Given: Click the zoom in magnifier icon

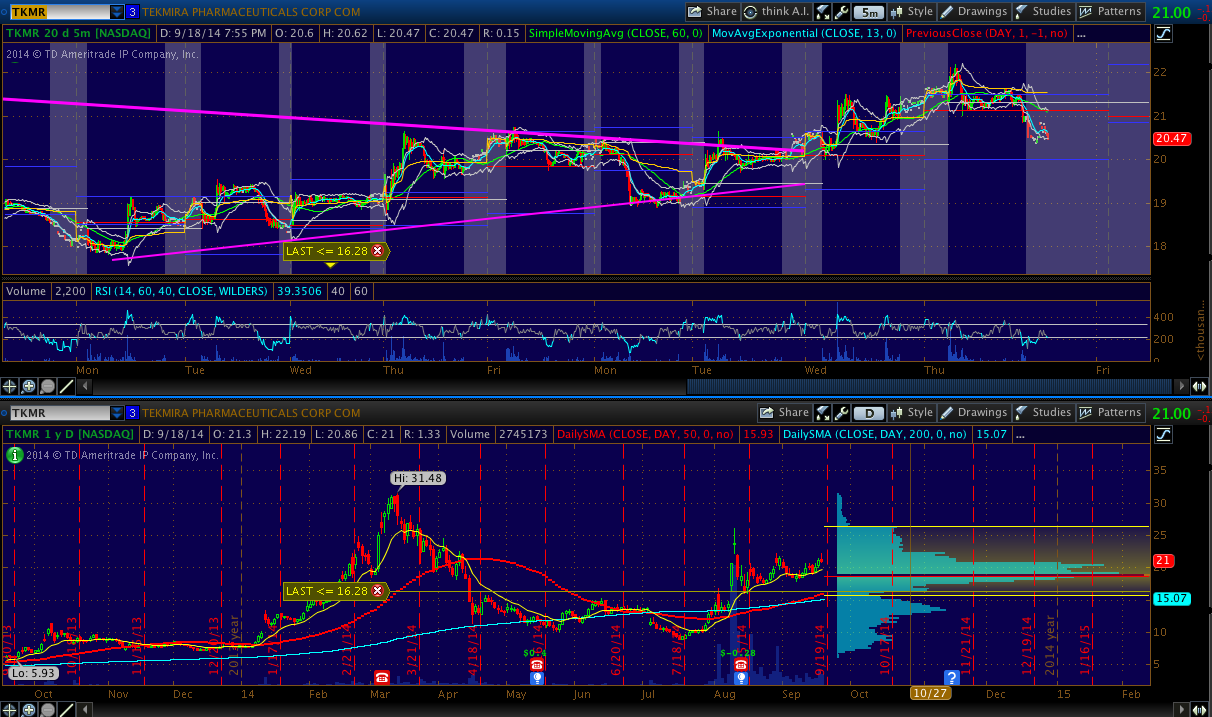Looking at the screenshot, I should point(29,386).
